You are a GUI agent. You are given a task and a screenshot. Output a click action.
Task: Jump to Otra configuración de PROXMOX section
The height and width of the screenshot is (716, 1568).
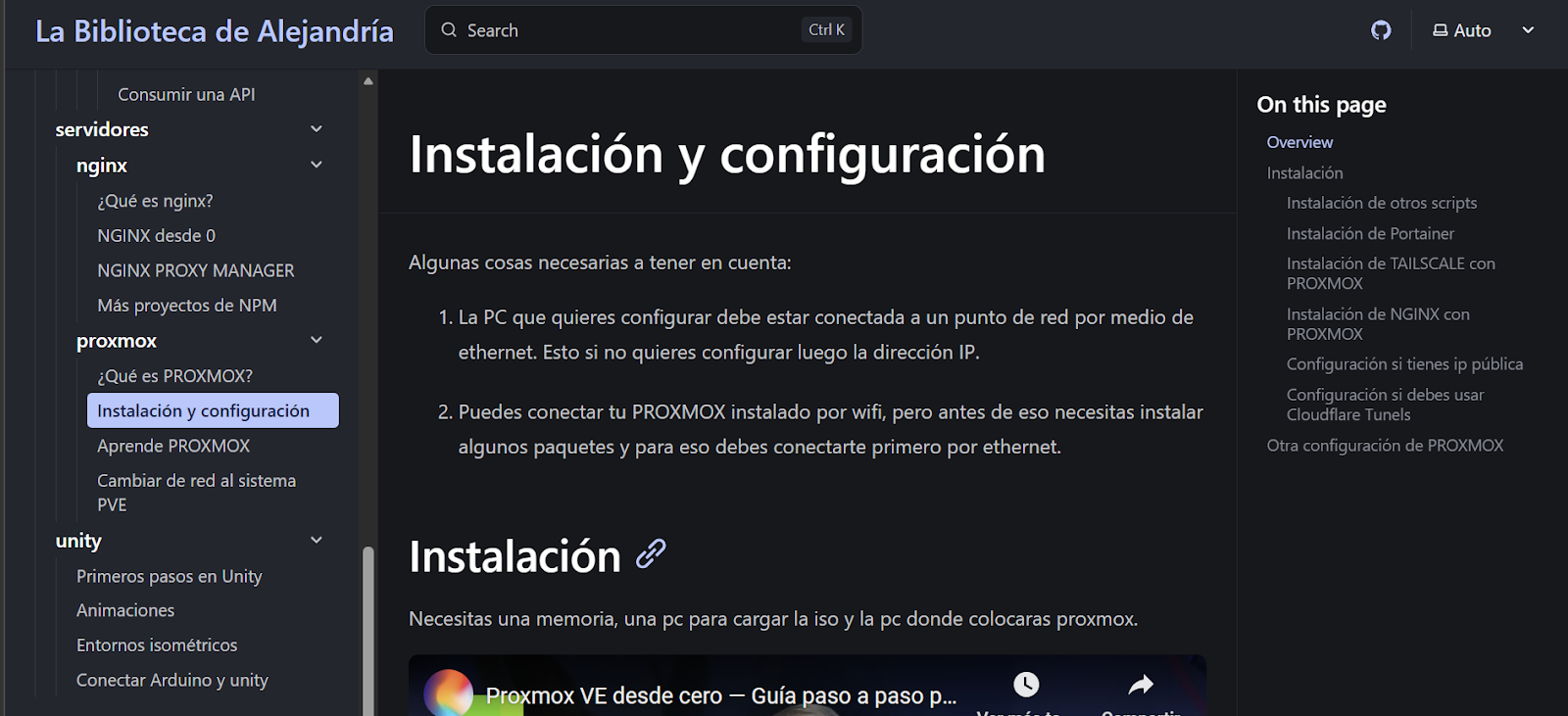(x=1385, y=445)
